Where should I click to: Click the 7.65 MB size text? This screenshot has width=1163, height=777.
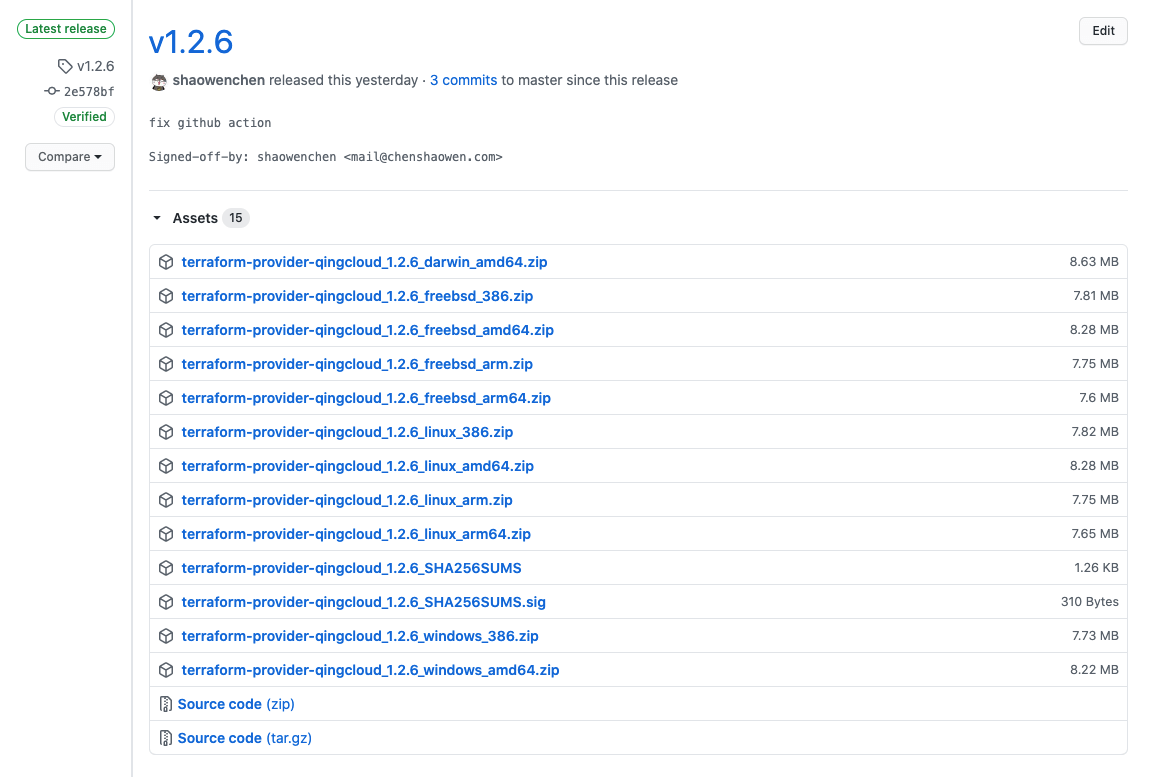[1095, 535]
